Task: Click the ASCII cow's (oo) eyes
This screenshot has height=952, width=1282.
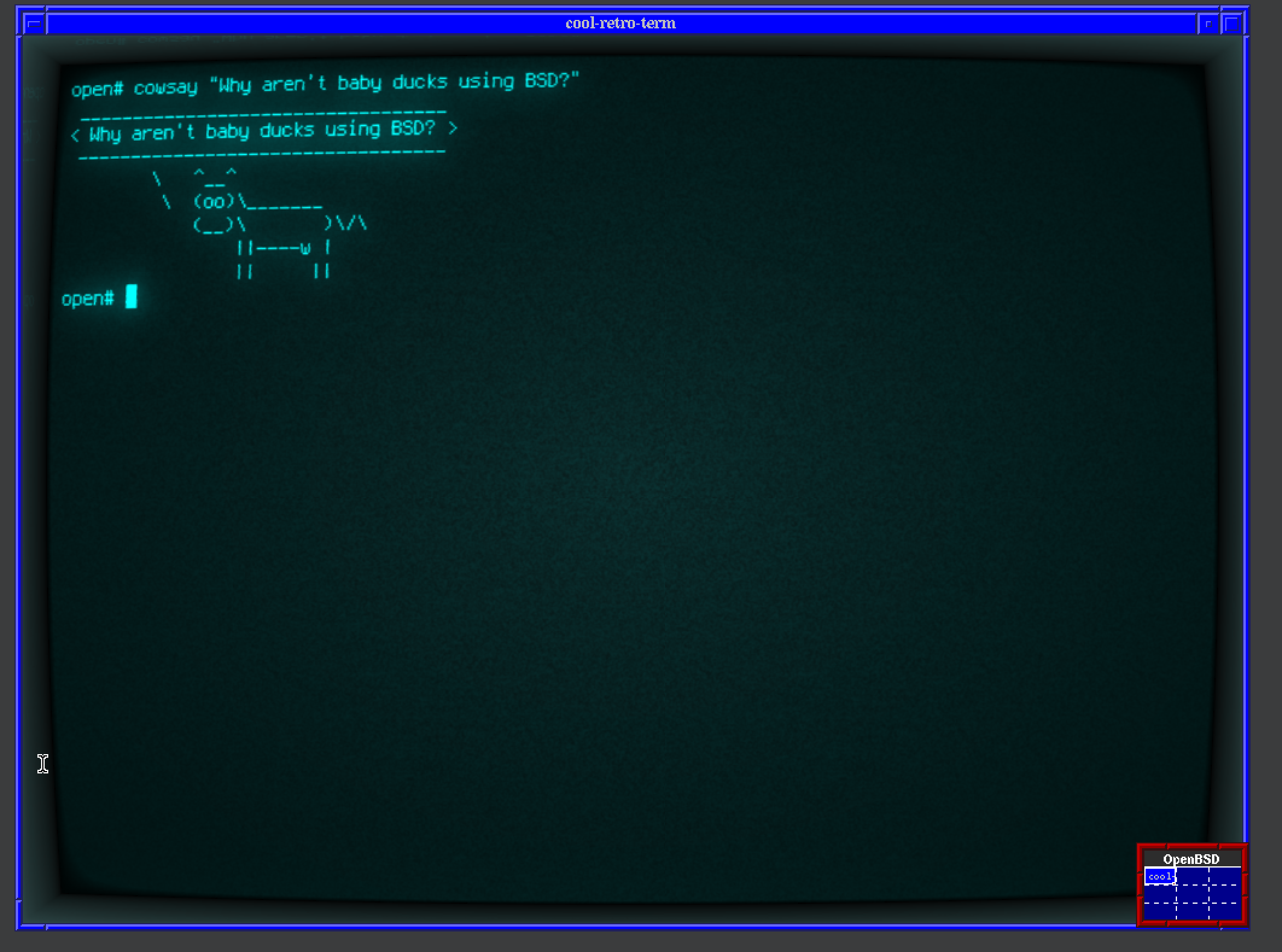Action: [x=214, y=202]
